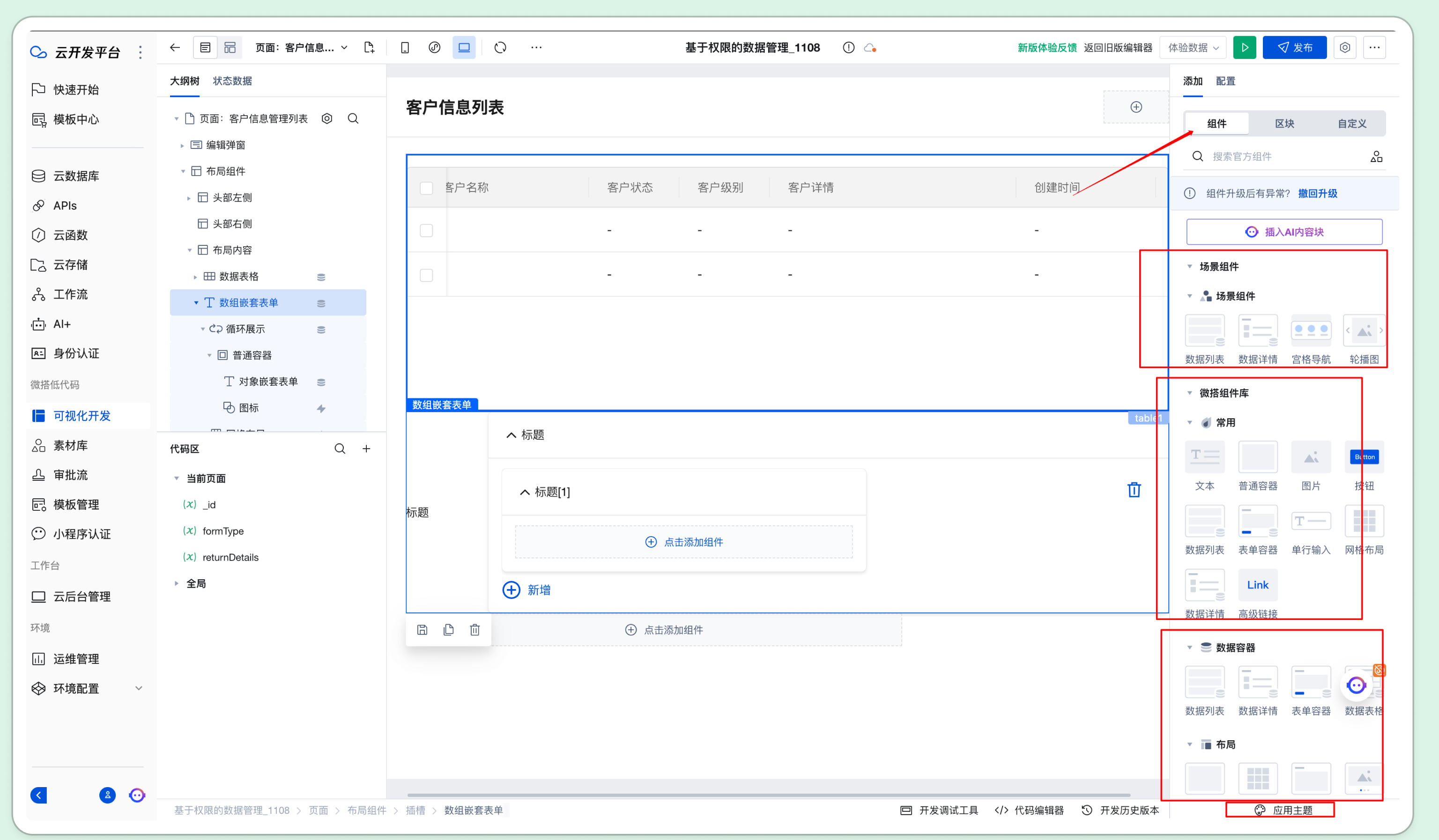Expand the 全局 section
Screen dimensions: 1439x840
tap(177, 583)
